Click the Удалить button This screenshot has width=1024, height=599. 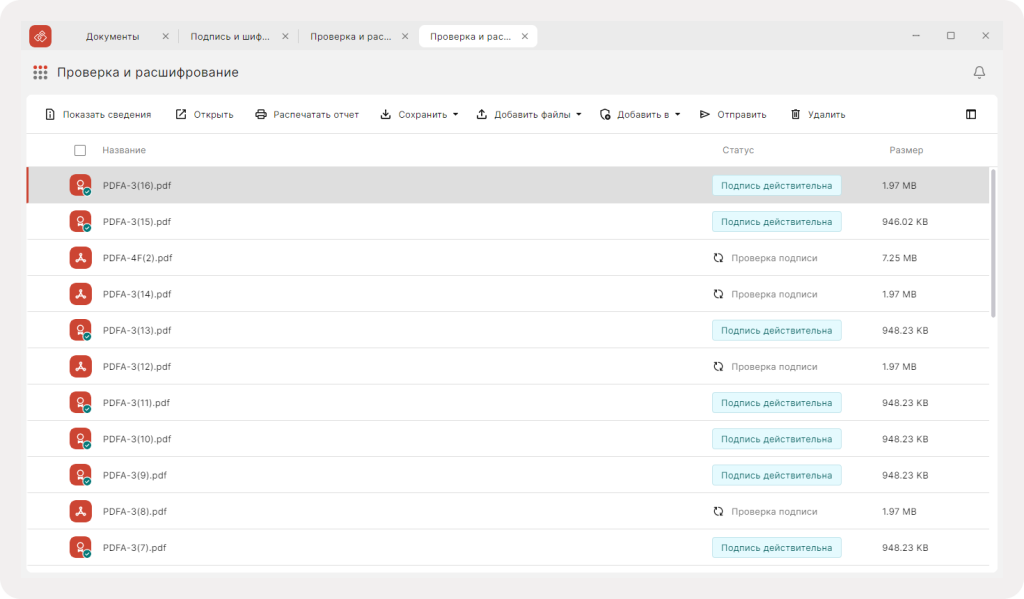click(818, 114)
